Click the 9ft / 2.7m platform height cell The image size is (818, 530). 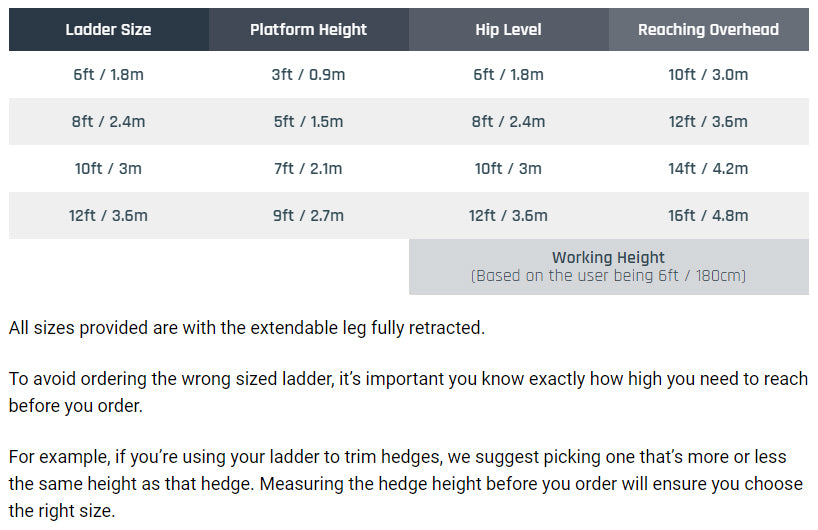[x=309, y=215]
